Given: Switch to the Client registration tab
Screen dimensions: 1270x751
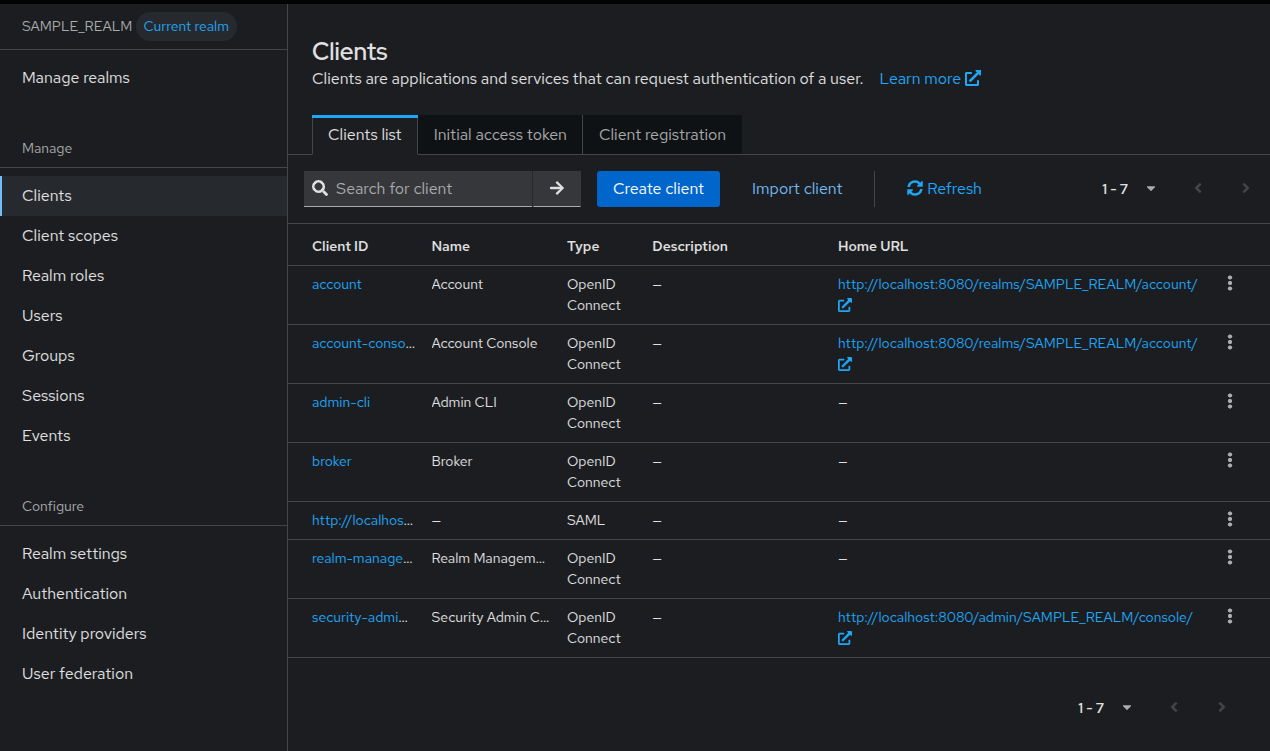Looking at the screenshot, I should pos(662,135).
